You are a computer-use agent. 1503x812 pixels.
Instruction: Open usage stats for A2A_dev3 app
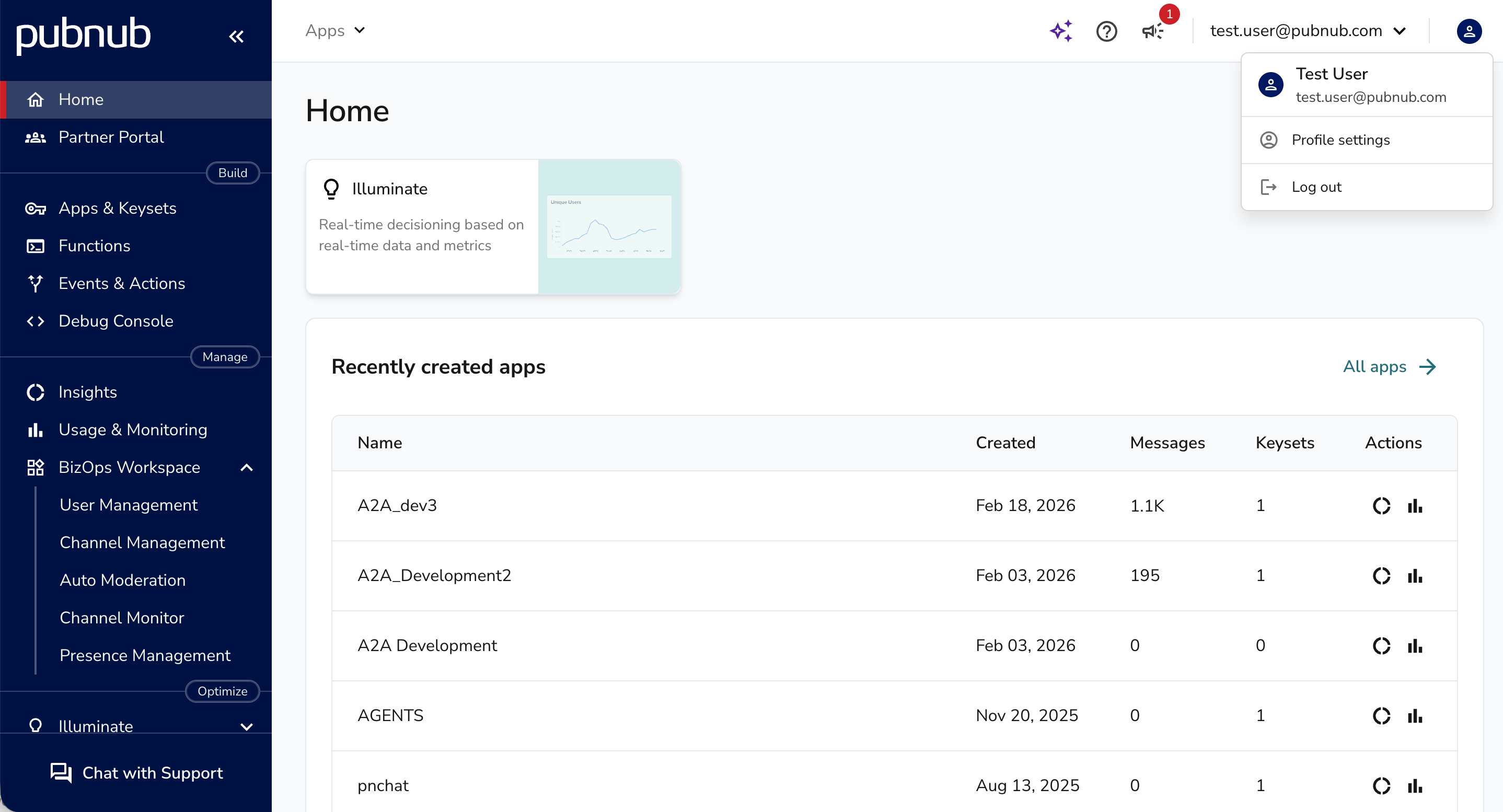tap(1416, 505)
